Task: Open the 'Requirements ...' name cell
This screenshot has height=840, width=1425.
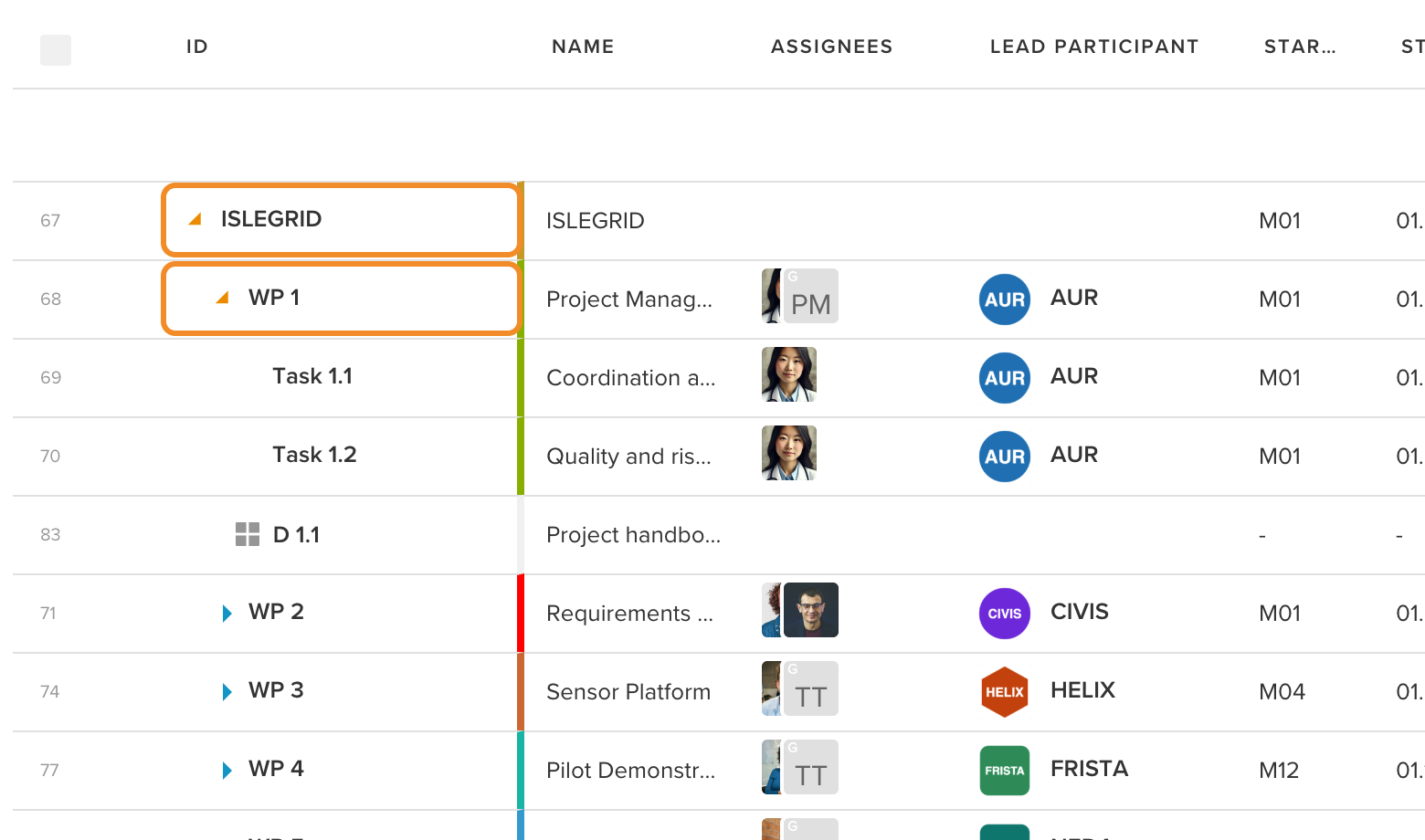Action: (630, 614)
